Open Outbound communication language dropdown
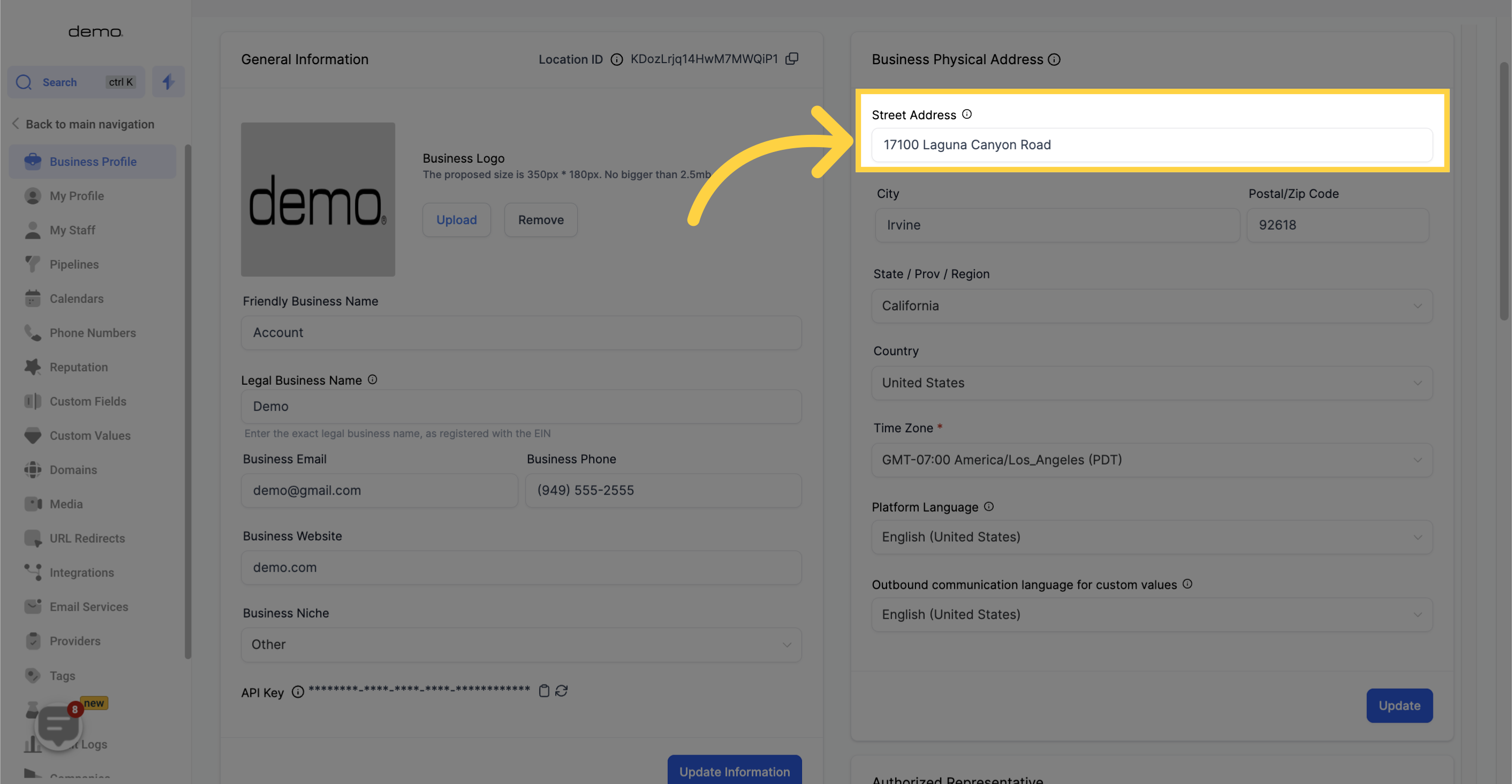Image resolution: width=1512 pixels, height=784 pixels. [1152, 614]
